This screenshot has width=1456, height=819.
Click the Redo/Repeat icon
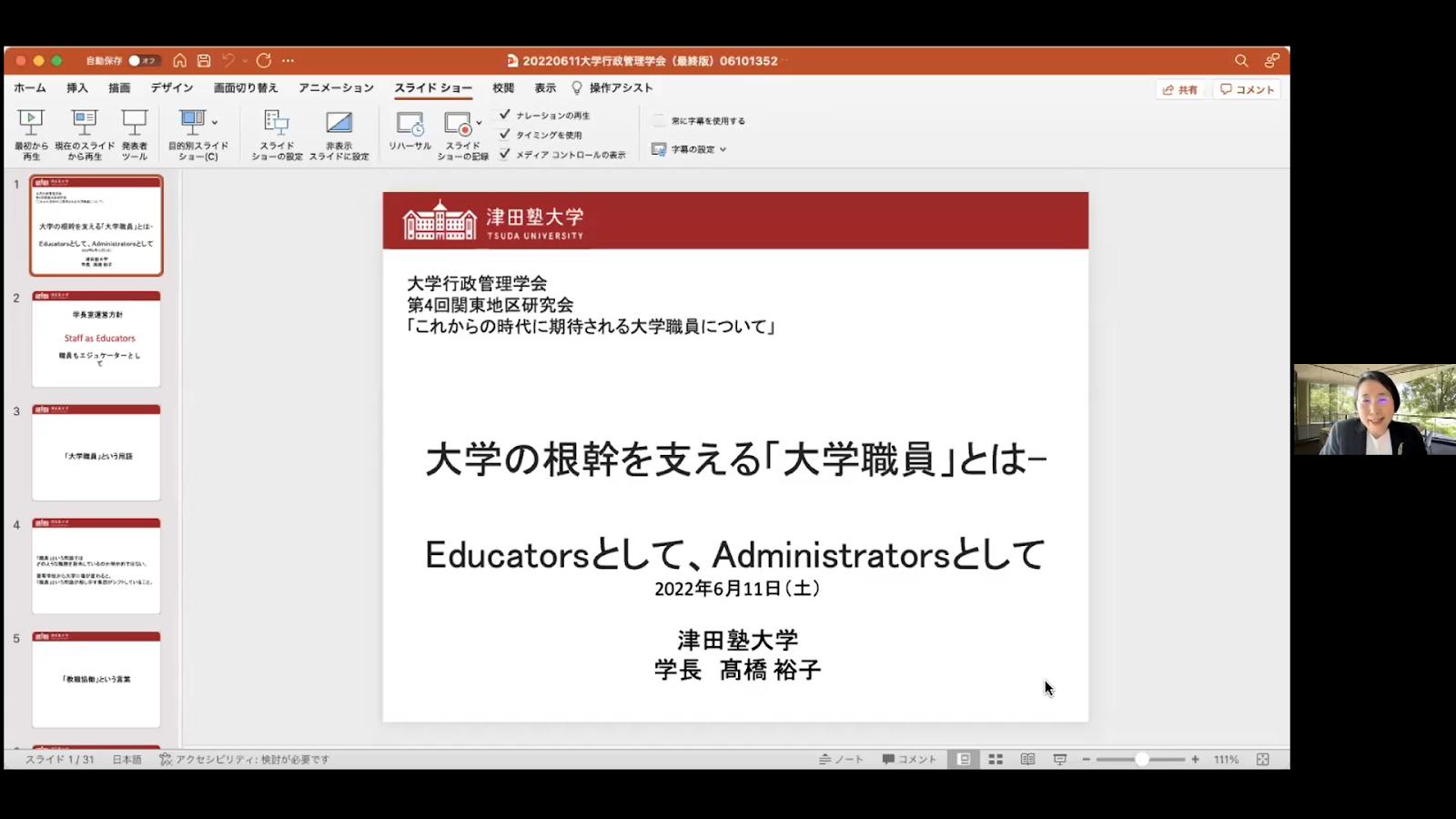tap(264, 61)
